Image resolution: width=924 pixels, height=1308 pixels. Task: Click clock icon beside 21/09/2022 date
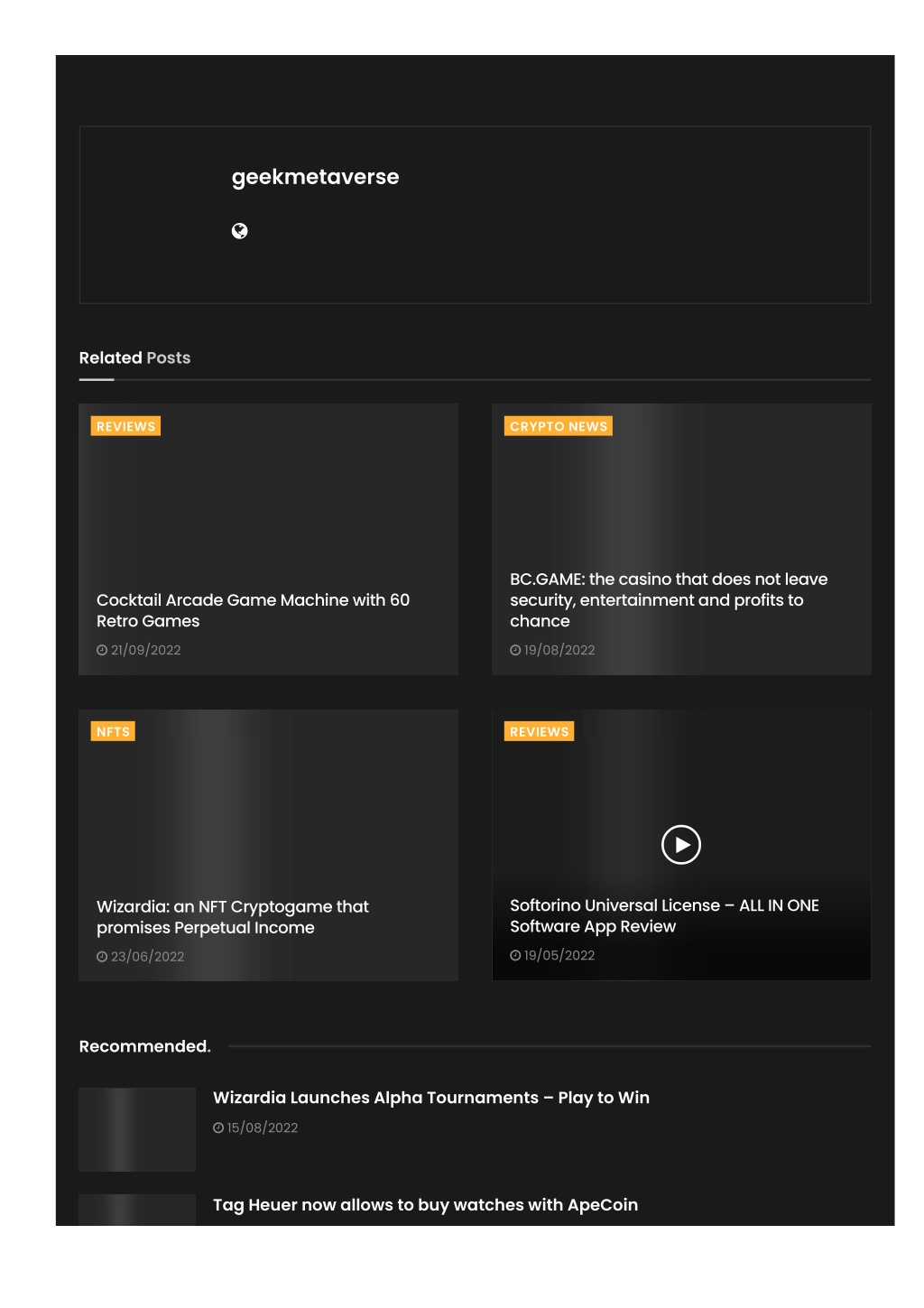pyautogui.click(x=102, y=650)
